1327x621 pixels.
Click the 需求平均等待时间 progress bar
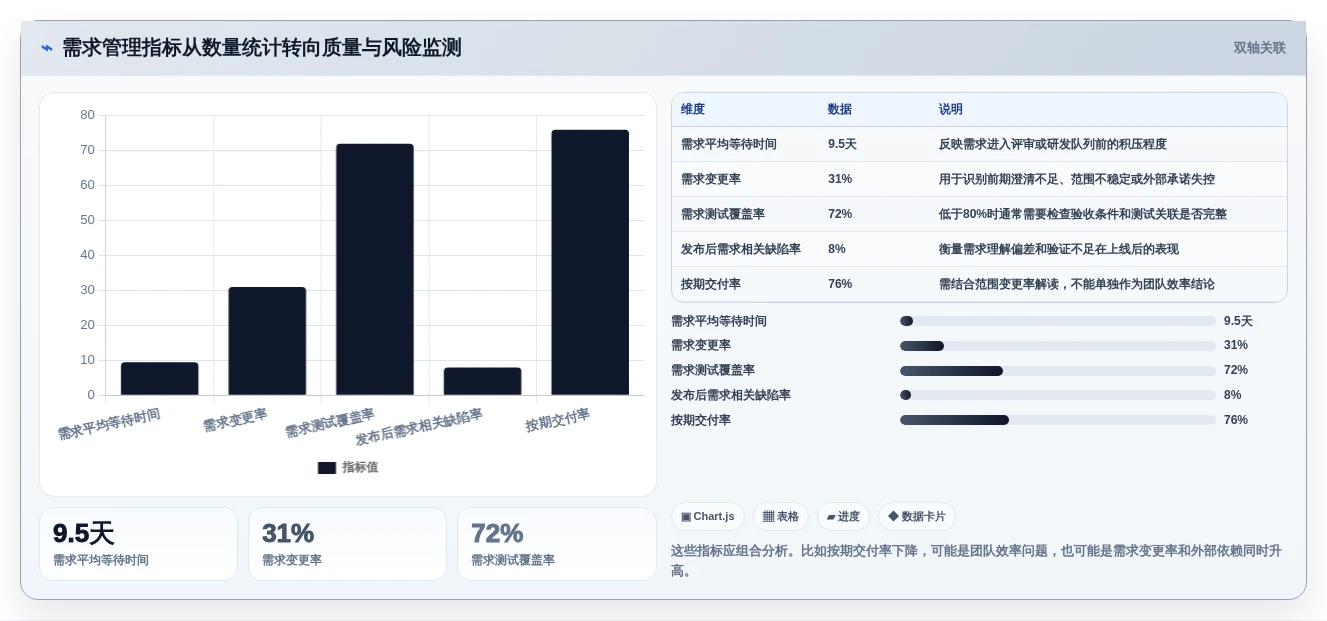(1058, 321)
